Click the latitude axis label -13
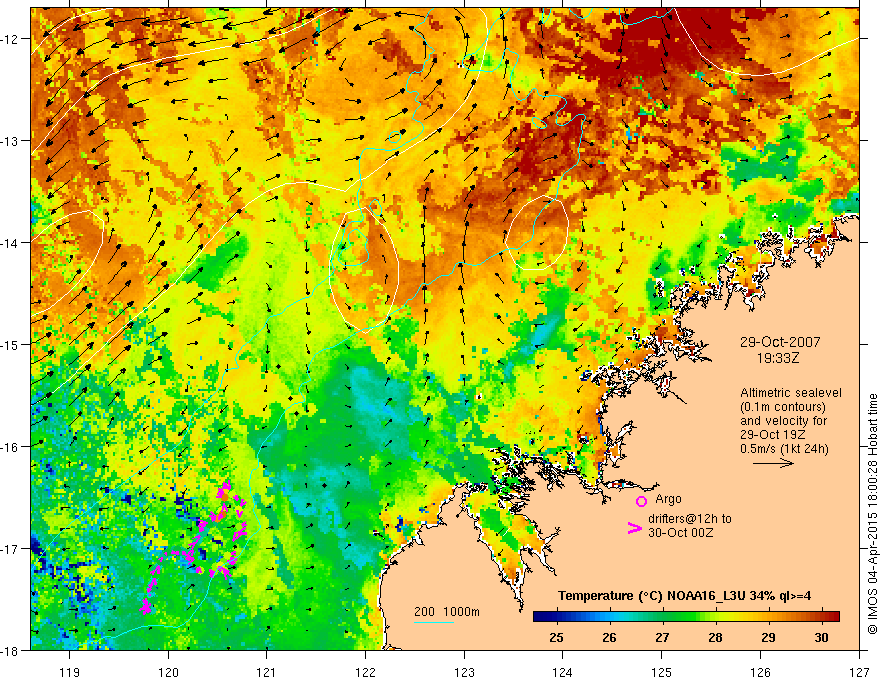 coord(11,141)
